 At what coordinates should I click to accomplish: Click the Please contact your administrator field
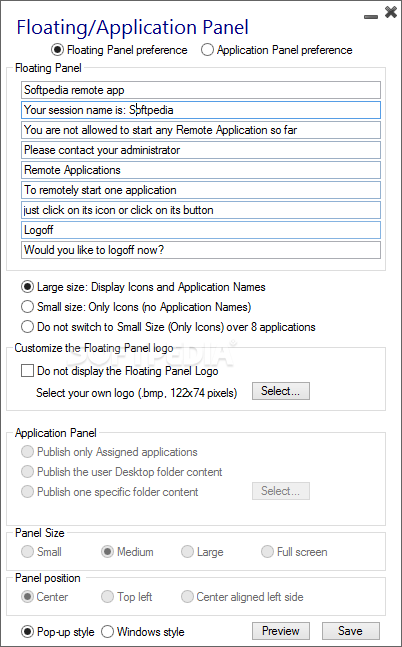coord(201,150)
